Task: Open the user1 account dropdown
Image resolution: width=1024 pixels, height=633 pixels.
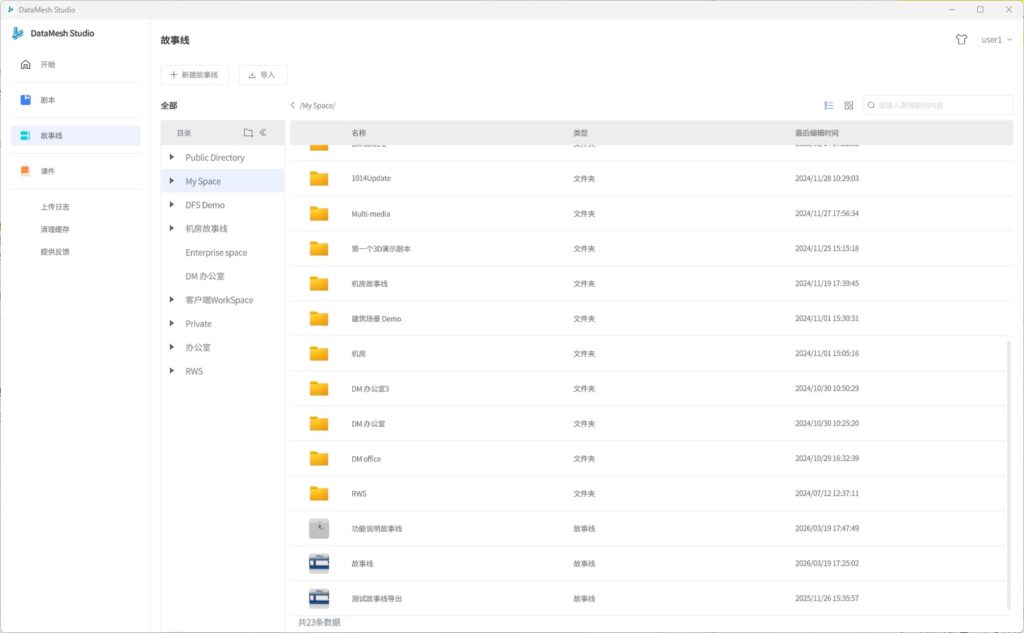Action: coord(996,40)
